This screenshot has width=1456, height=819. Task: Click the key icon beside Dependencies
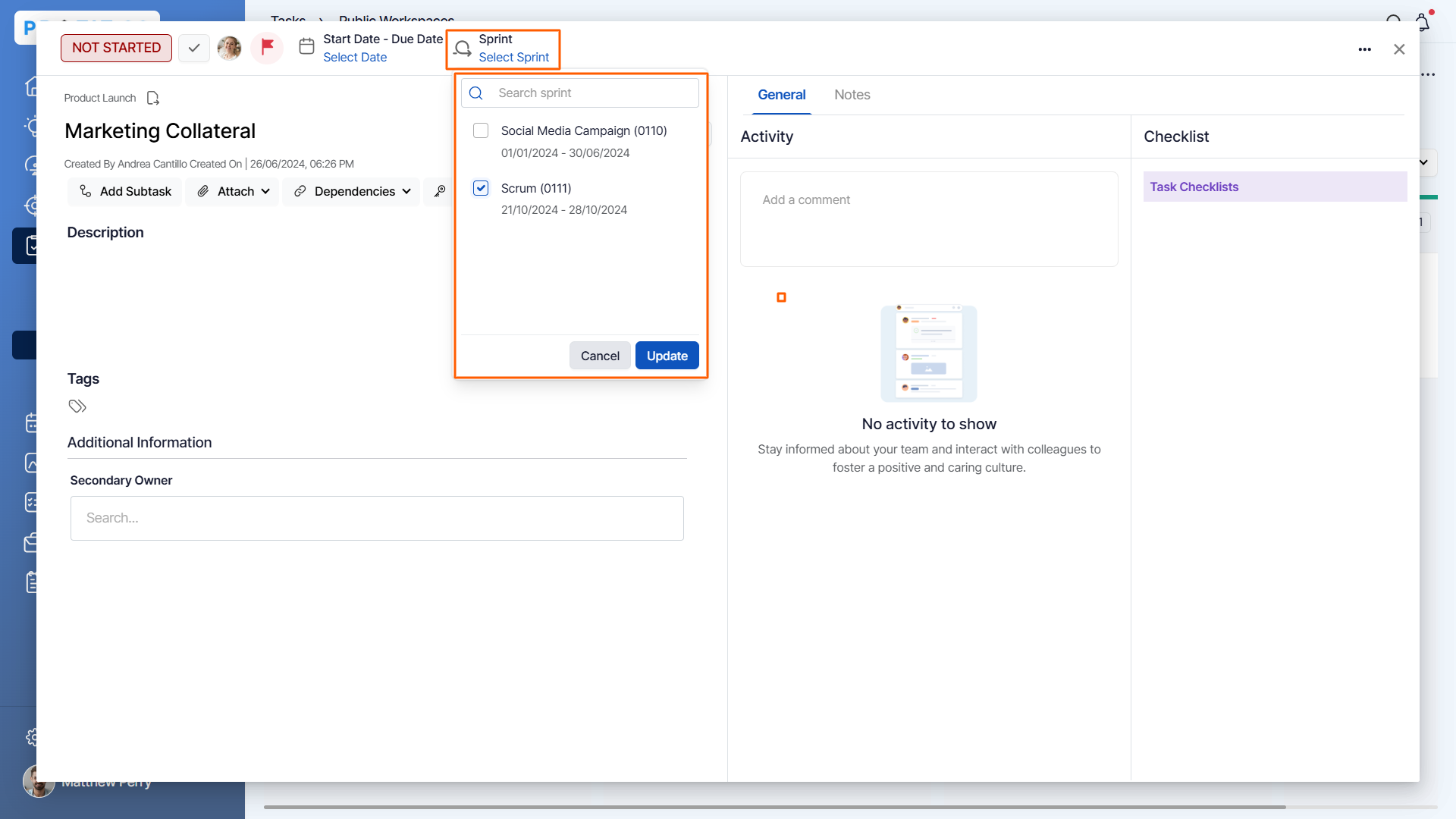(x=440, y=191)
